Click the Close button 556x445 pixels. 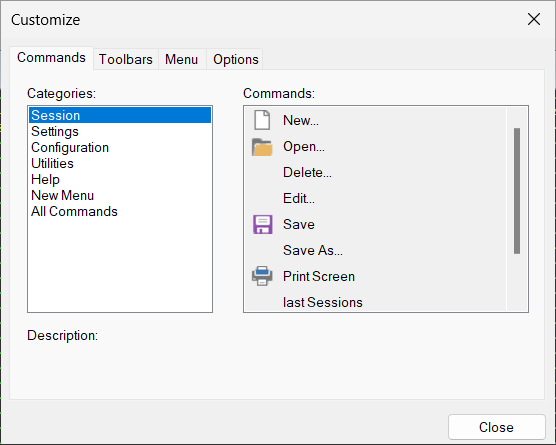pyautogui.click(x=496, y=427)
